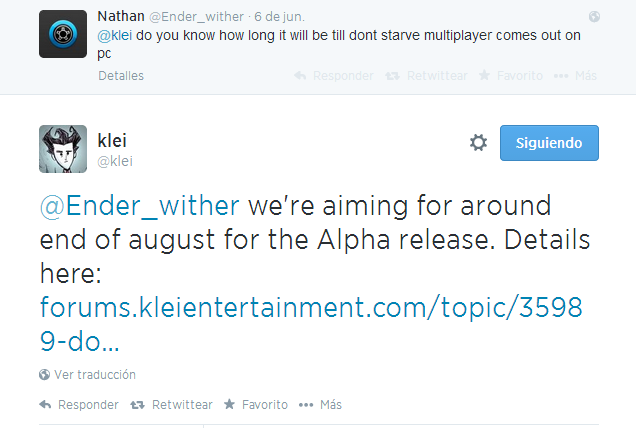Reply with Responder on klei's tweet
This screenshot has height=428, width=636.
[79, 405]
